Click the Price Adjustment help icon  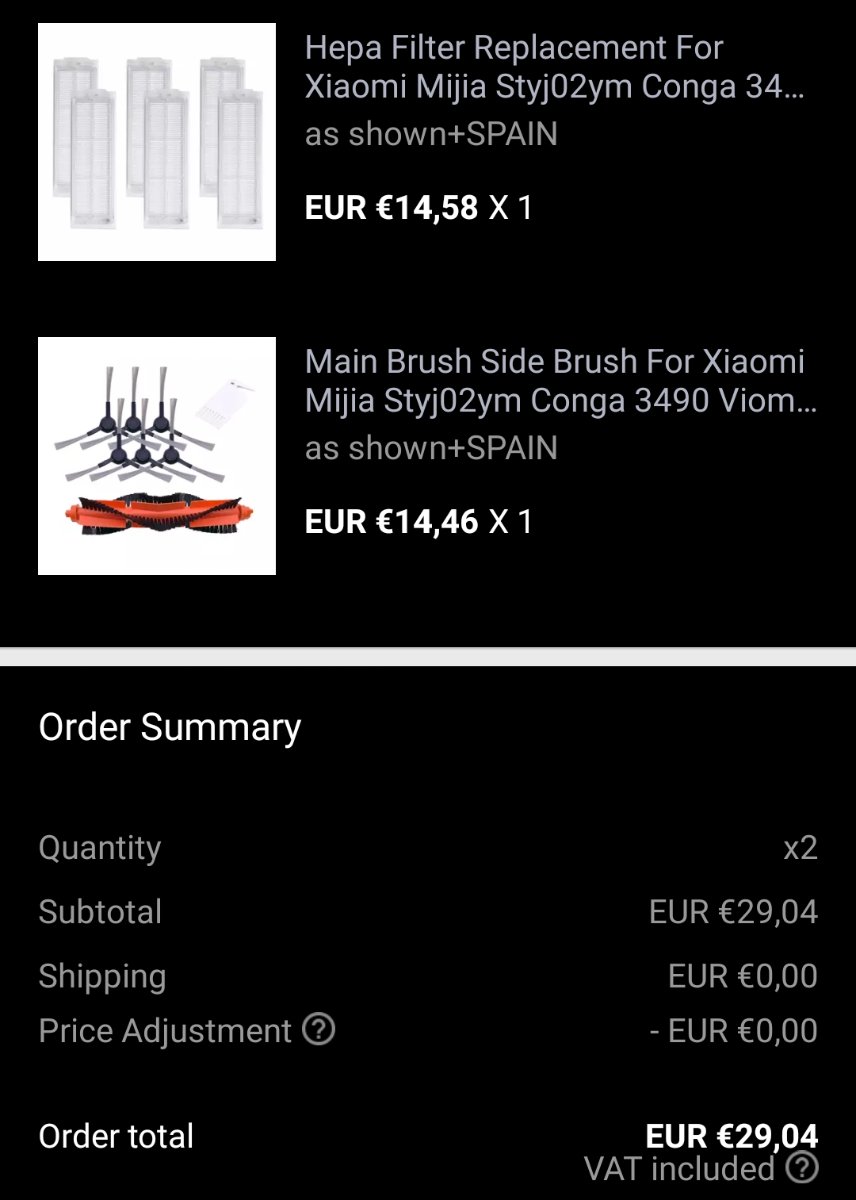coord(318,1029)
